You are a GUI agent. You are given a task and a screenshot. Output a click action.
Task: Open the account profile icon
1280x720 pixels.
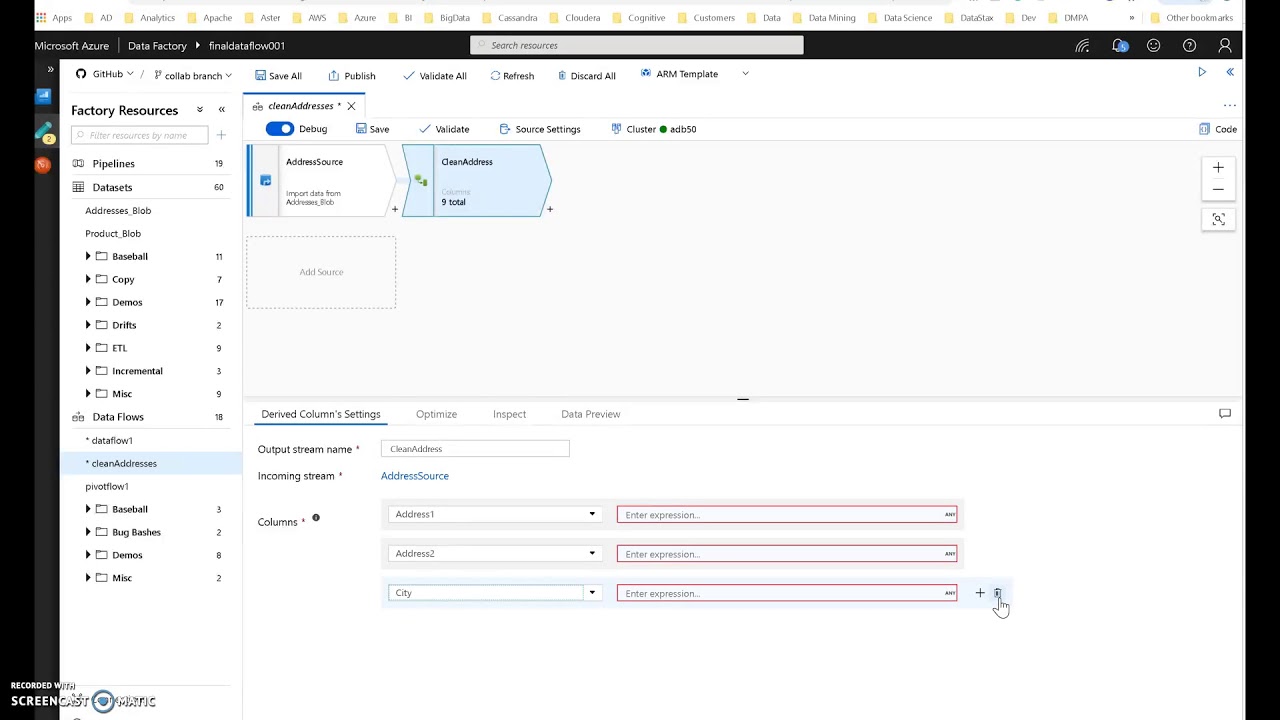click(1225, 46)
